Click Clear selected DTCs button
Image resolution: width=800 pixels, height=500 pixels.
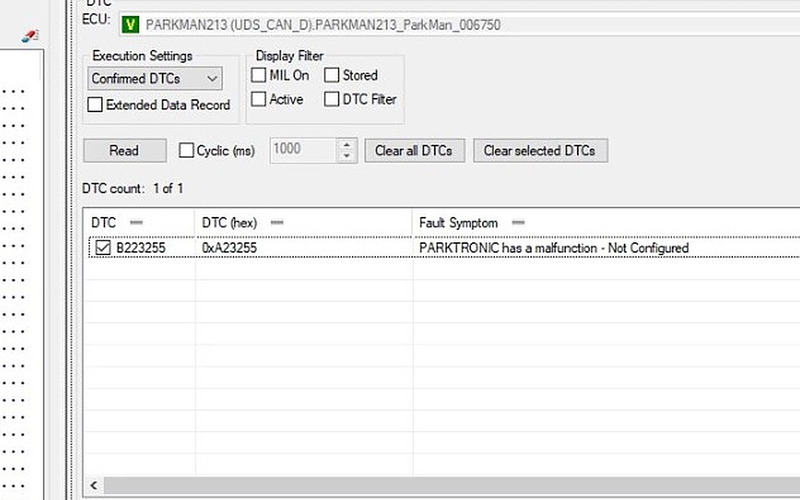tap(539, 151)
